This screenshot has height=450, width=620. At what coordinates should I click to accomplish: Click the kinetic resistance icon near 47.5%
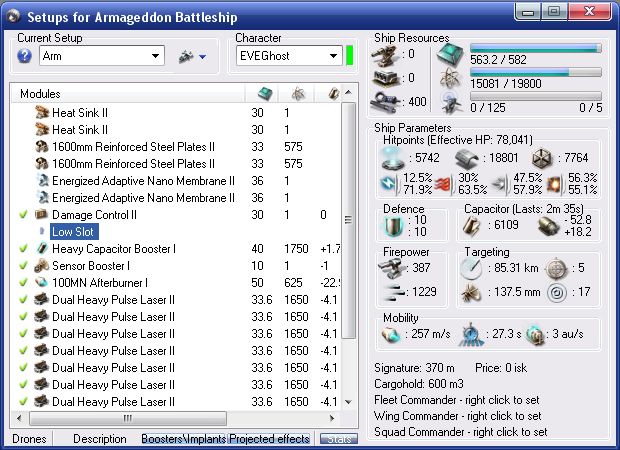(500, 184)
